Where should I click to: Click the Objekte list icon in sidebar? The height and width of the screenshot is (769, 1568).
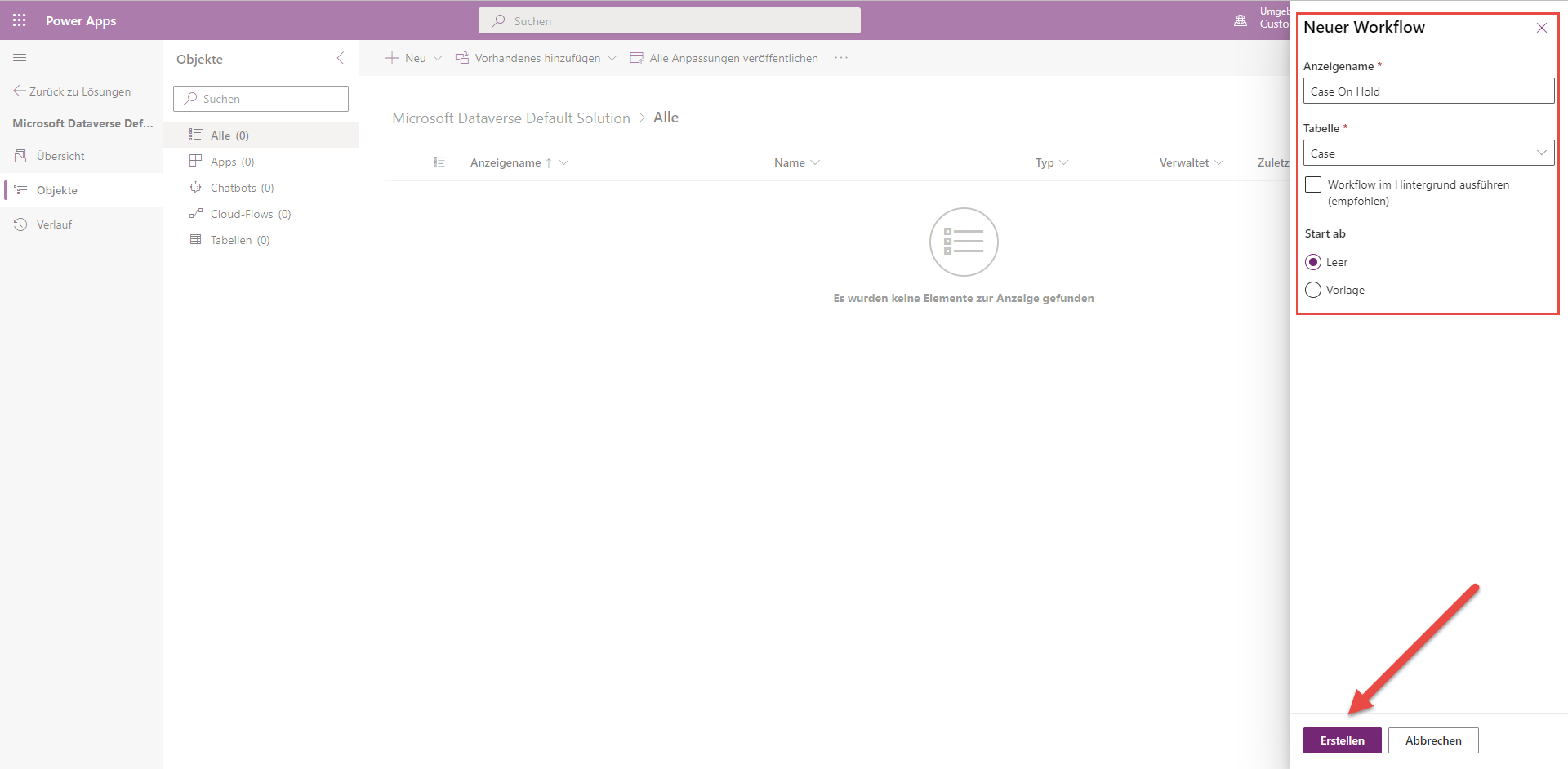pos(20,190)
